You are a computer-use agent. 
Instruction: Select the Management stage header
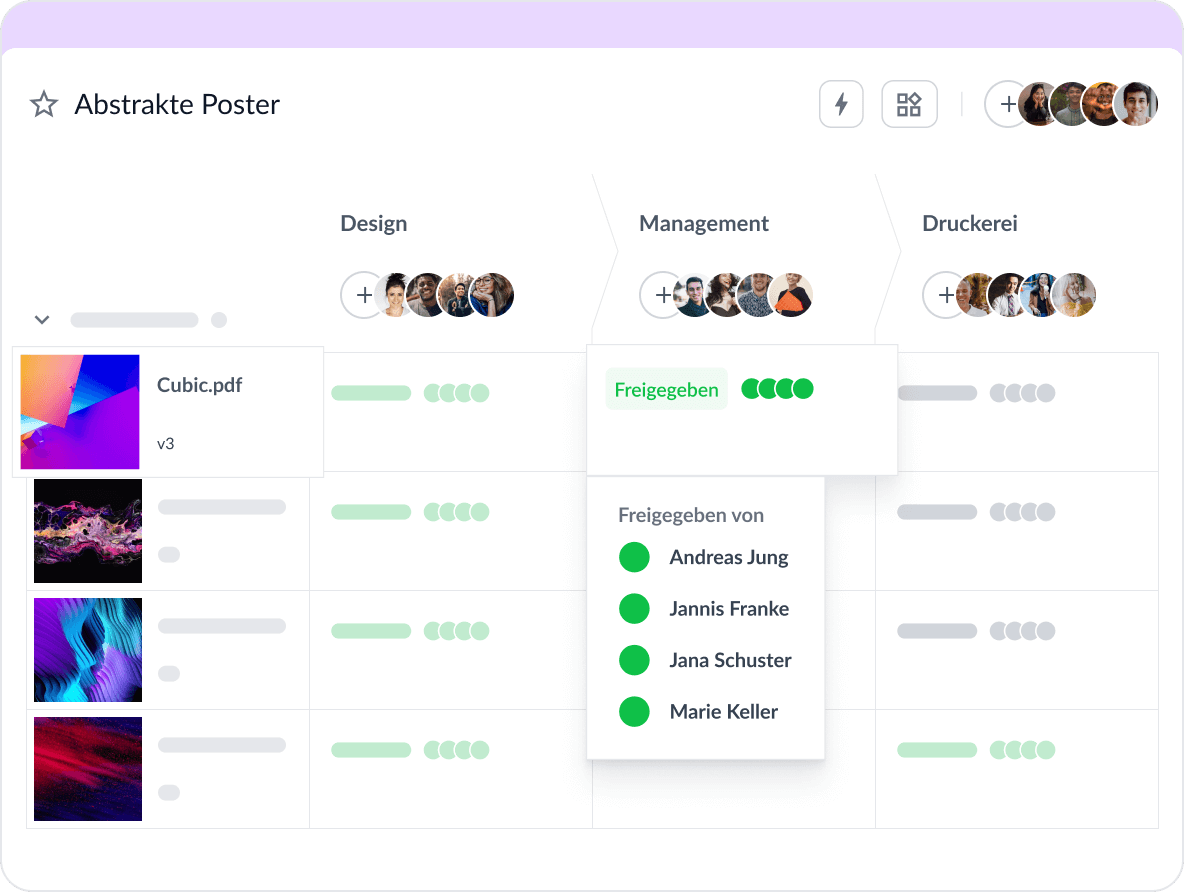pos(704,223)
